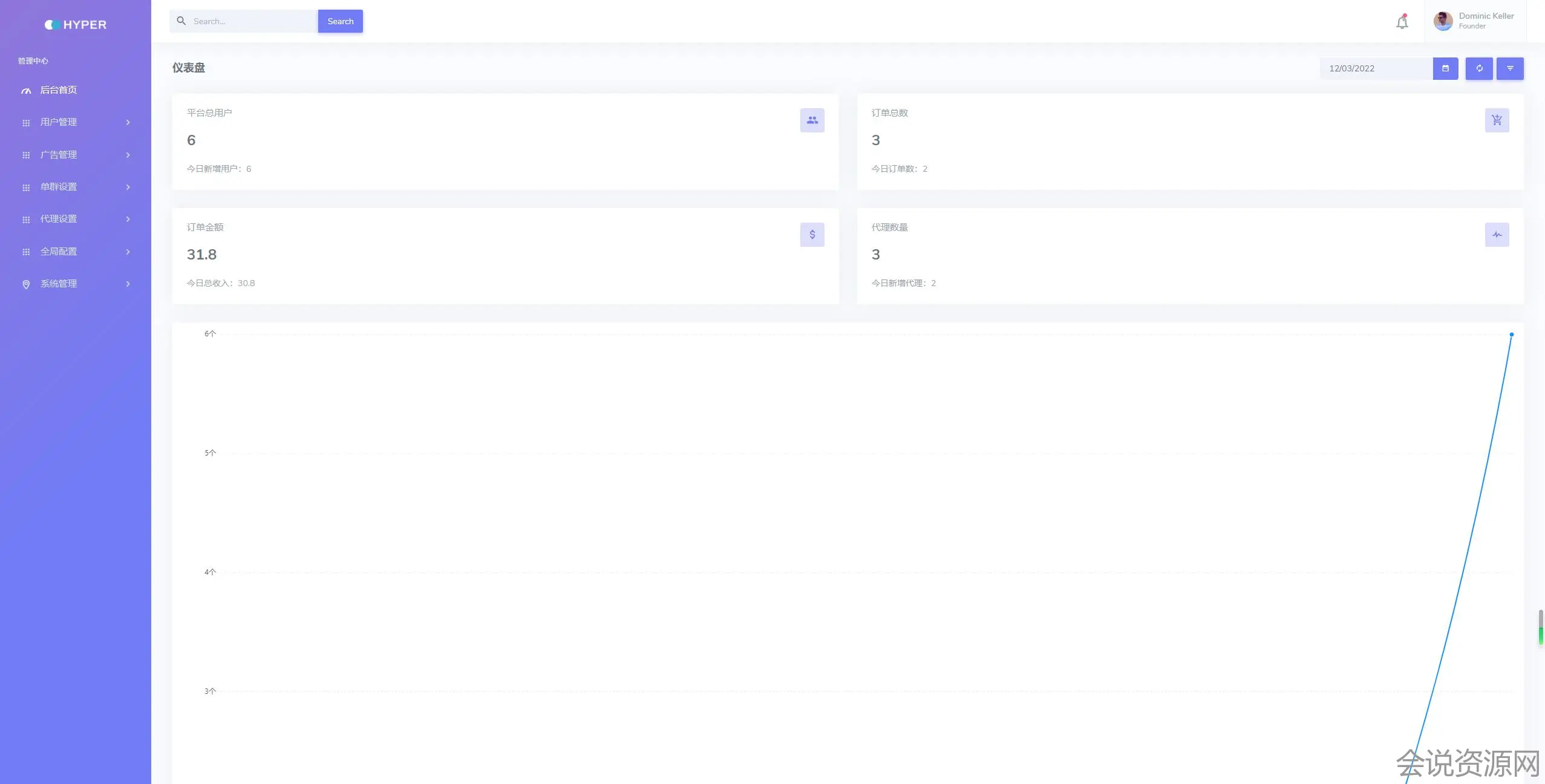Click the HYPER logo
This screenshot has width=1545, height=784.
[x=76, y=25]
